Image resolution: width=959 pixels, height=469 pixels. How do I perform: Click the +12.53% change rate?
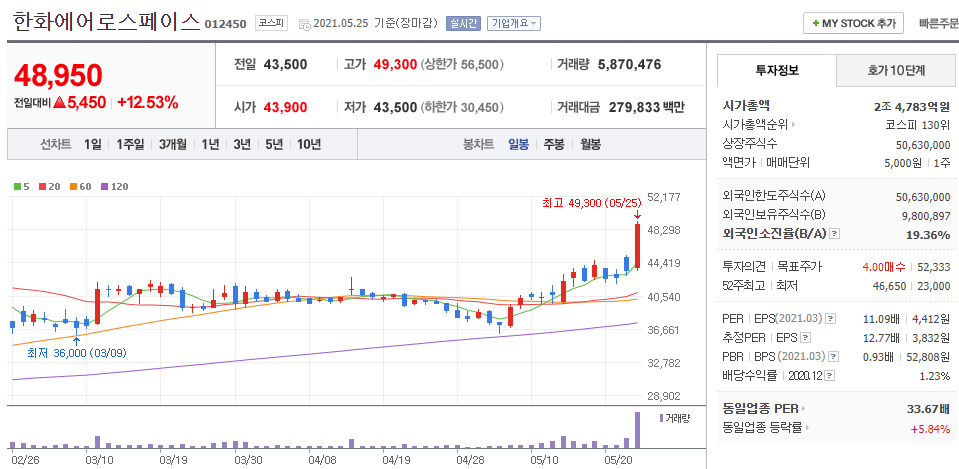147,102
